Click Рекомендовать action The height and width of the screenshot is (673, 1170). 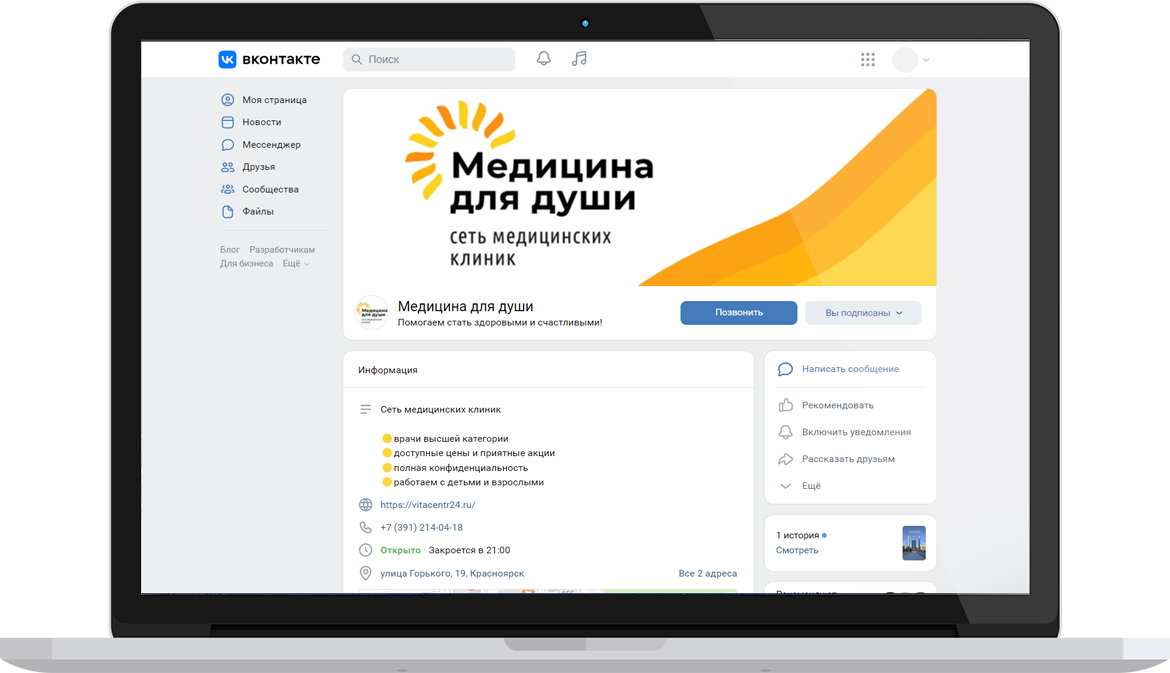[837, 405]
